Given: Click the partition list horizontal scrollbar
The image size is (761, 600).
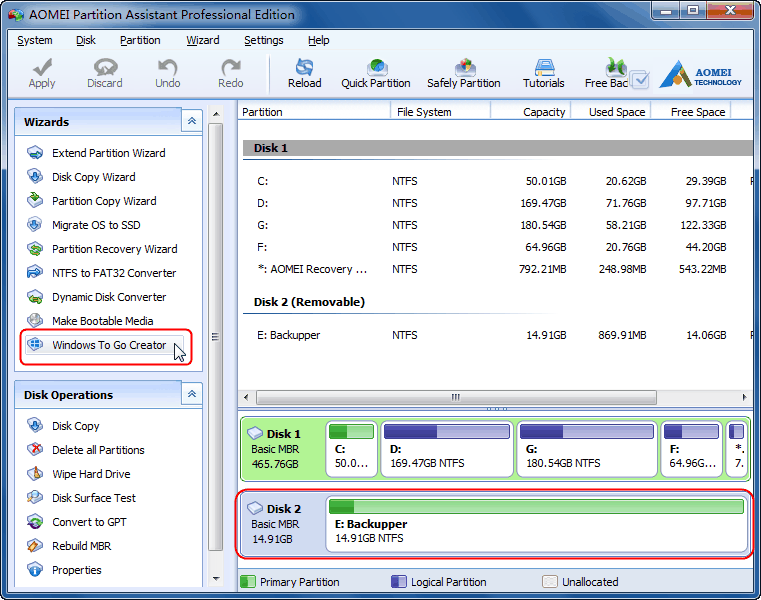Looking at the screenshot, I should [456, 398].
